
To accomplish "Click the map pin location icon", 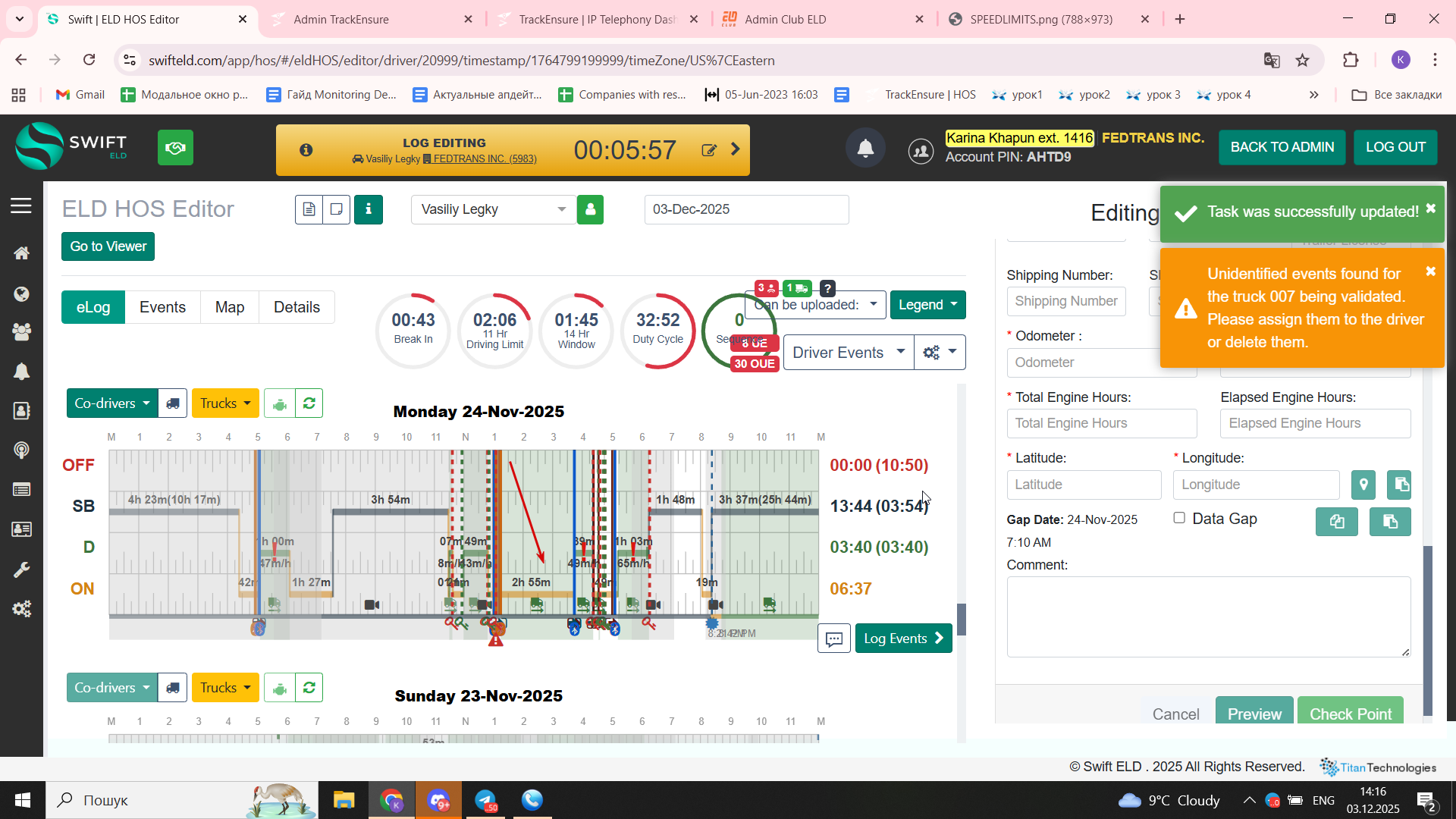I will pos(1363,485).
